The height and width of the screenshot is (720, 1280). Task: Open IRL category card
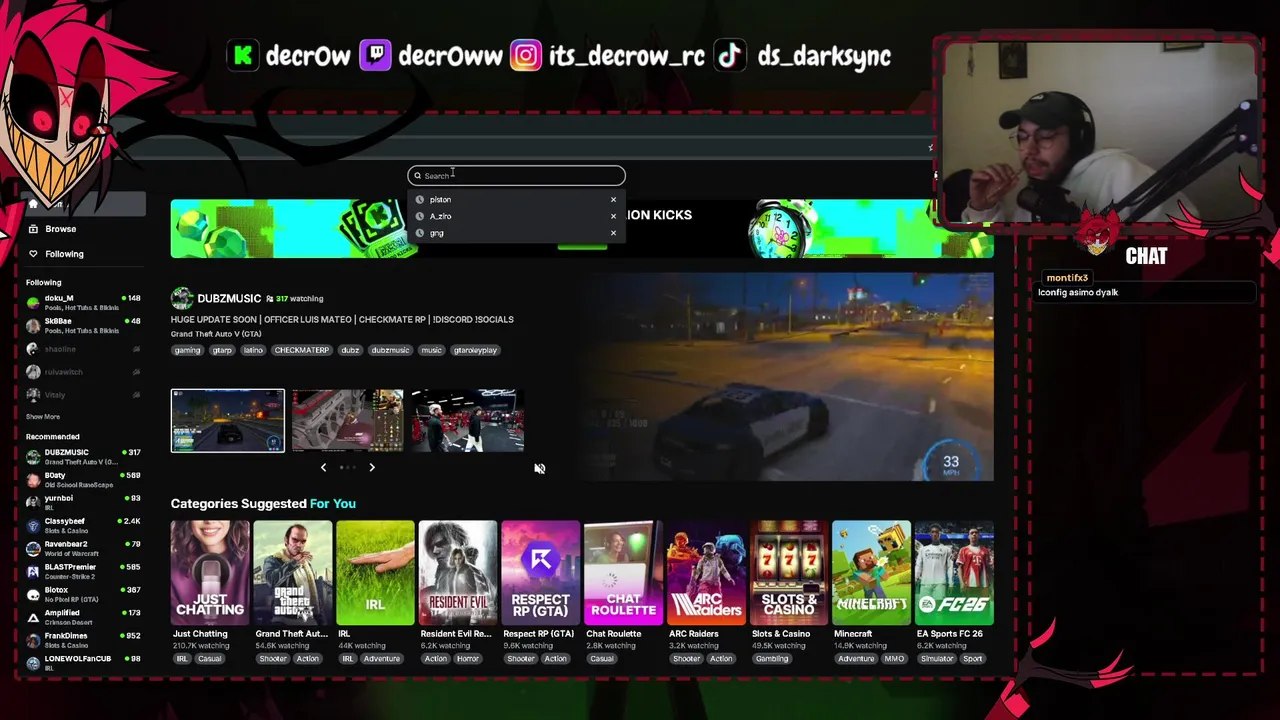point(375,572)
